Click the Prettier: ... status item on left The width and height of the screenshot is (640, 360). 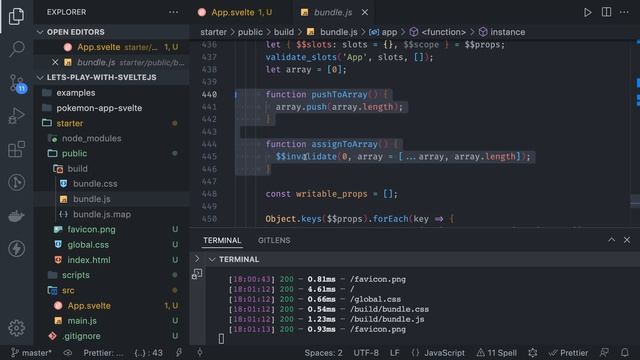[x=103, y=353]
